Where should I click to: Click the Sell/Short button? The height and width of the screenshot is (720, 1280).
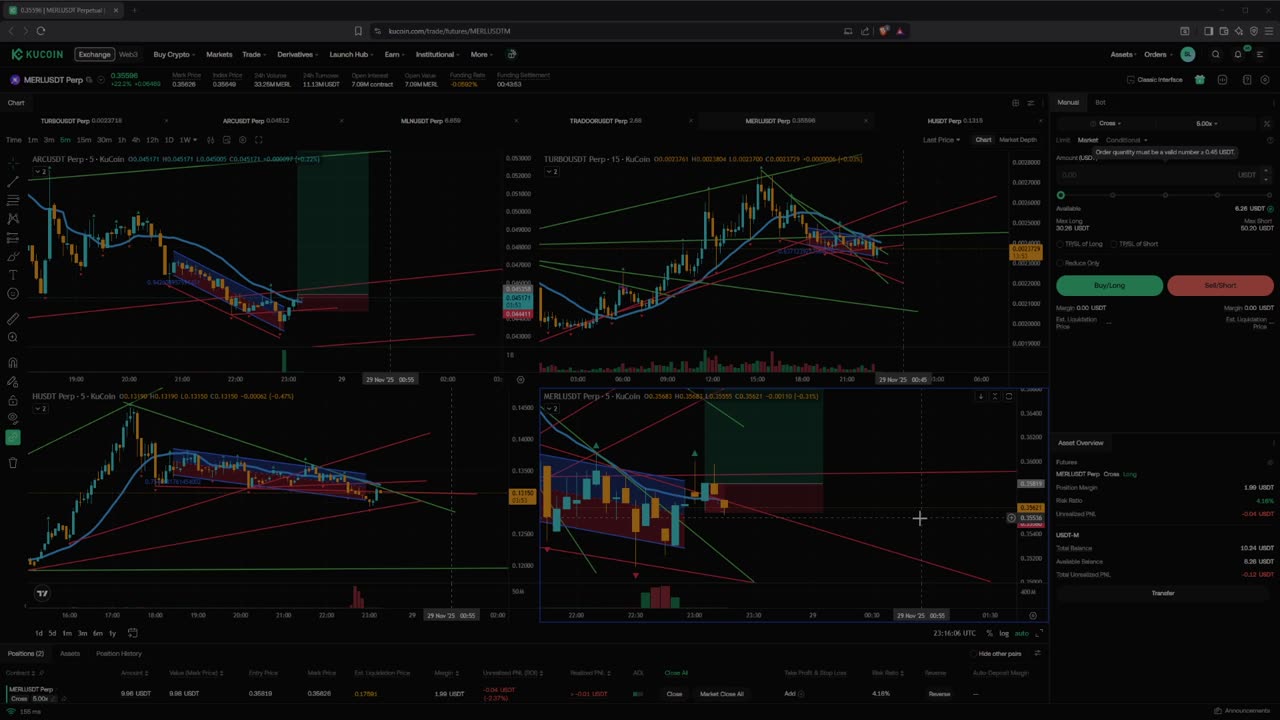pyautogui.click(x=1220, y=286)
